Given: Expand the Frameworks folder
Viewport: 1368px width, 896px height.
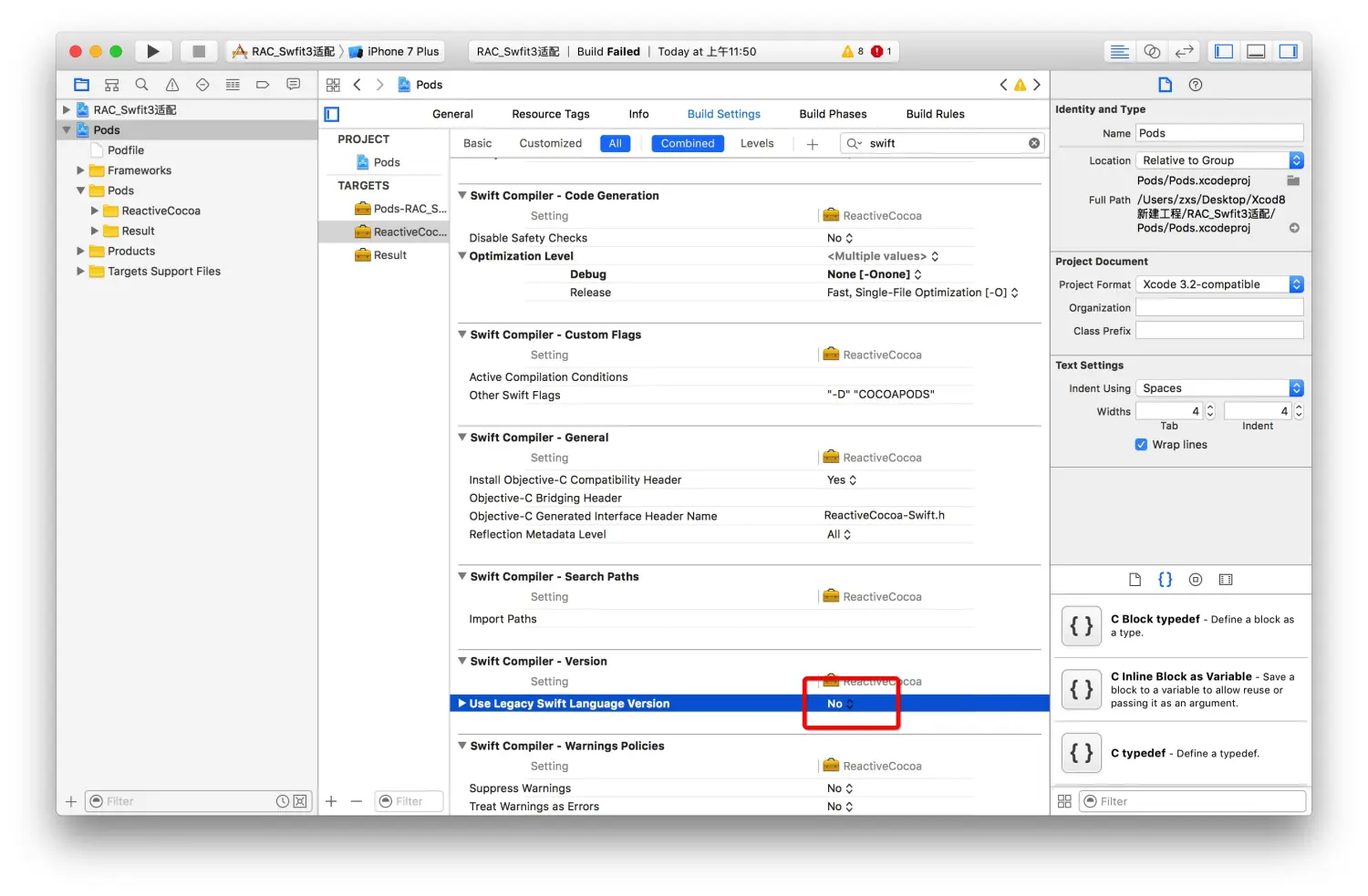Looking at the screenshot, I should tap(80, 170).
